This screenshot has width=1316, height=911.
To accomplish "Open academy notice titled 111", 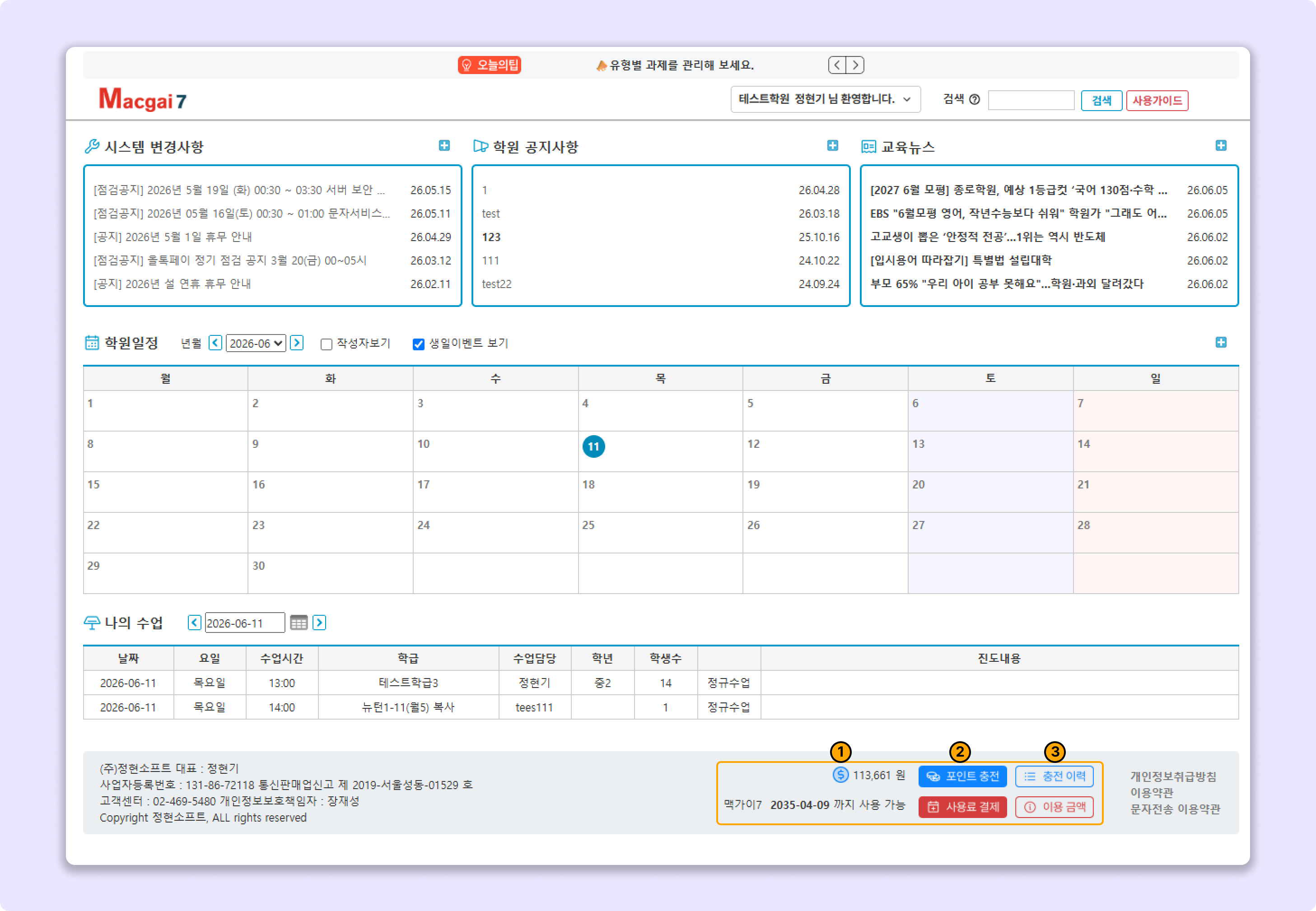I will pyautogui.click(x=490, y=260).
